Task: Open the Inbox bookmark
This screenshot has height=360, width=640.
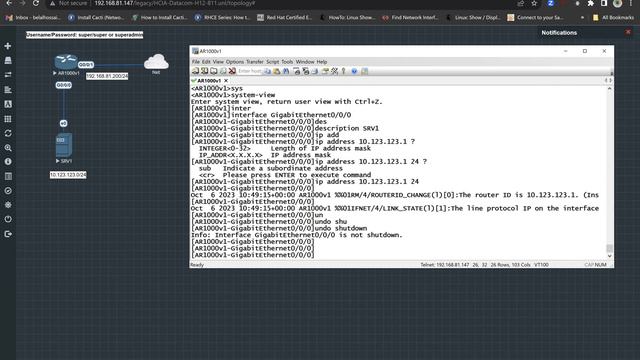Action: [33, 18]
